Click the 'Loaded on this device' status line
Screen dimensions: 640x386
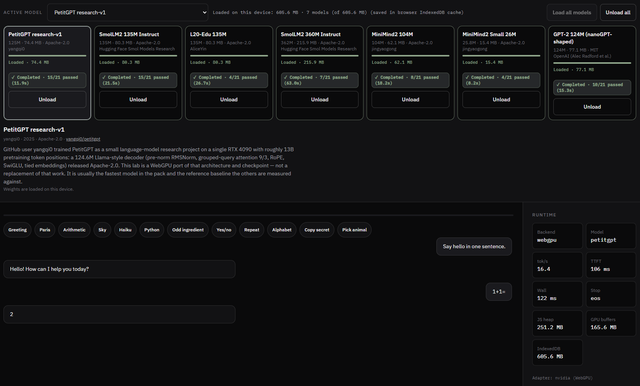click(338, 13)
